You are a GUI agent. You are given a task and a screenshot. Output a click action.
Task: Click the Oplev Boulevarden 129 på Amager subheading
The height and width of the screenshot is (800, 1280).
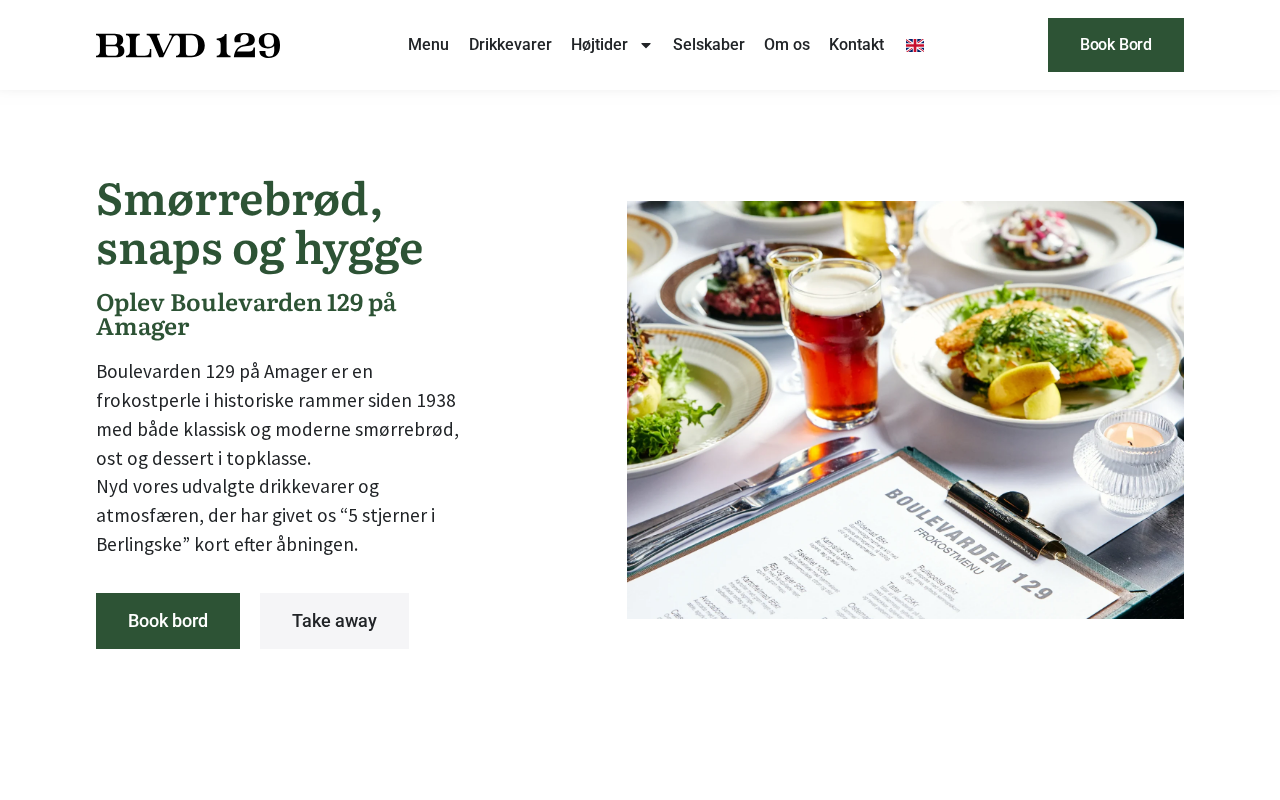[246, 315]
